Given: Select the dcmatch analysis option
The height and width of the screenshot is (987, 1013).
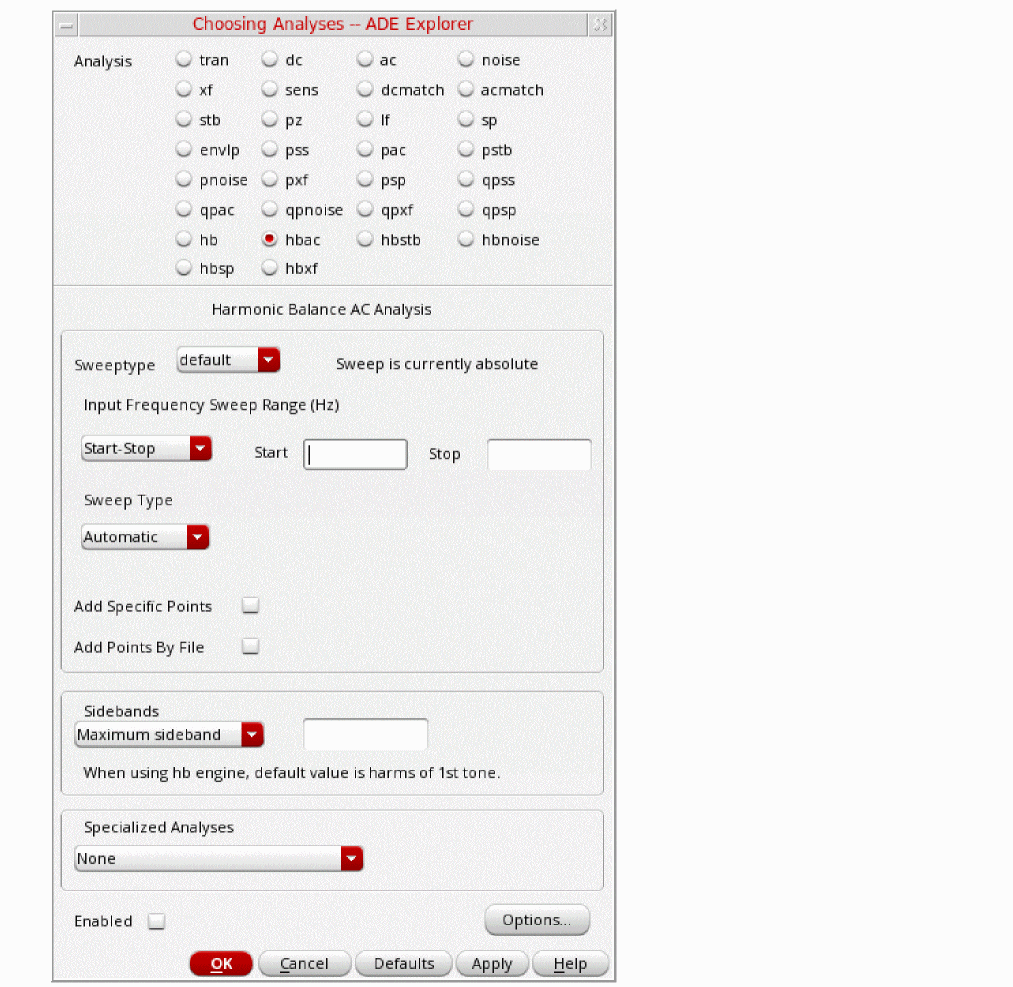Looking at the screenshot, I should [x=365, y=89].
